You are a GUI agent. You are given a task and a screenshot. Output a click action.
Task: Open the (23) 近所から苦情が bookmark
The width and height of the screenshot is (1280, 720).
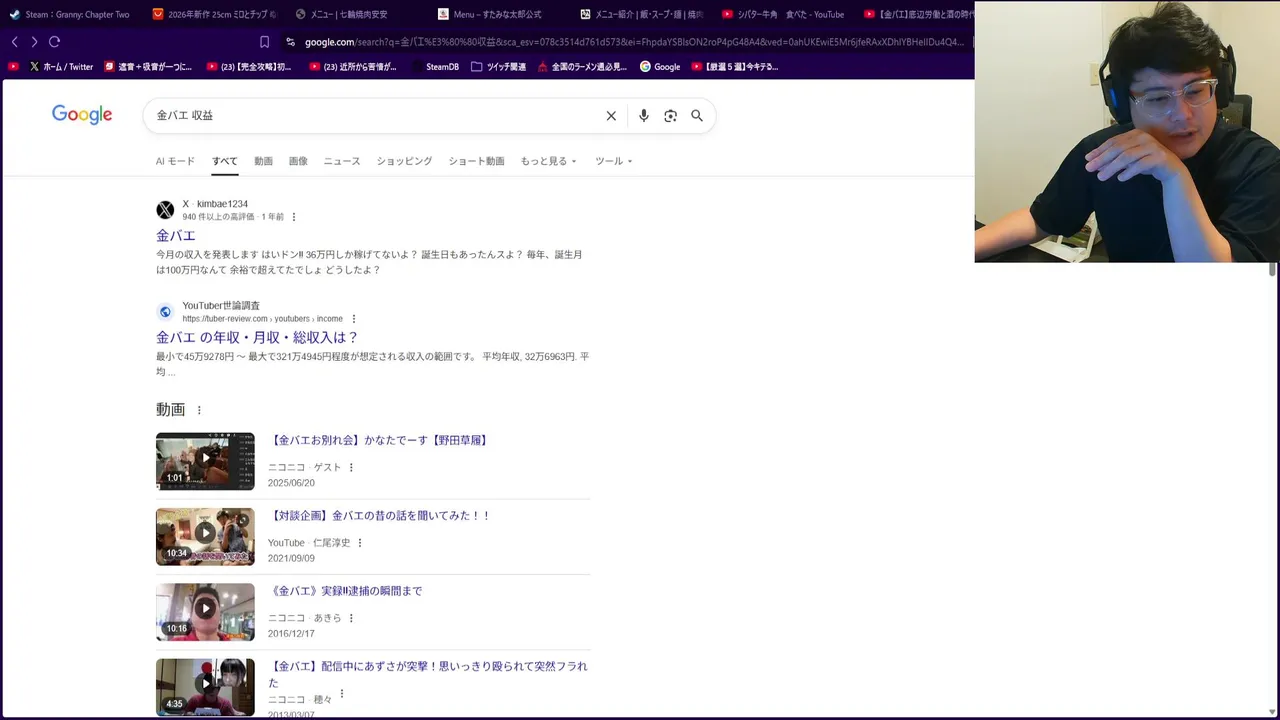coord(353,67)
